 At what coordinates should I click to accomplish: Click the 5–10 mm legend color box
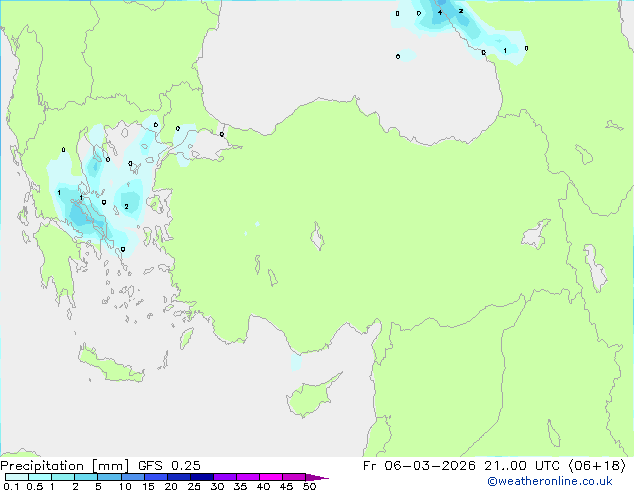[x=109, y=477]
